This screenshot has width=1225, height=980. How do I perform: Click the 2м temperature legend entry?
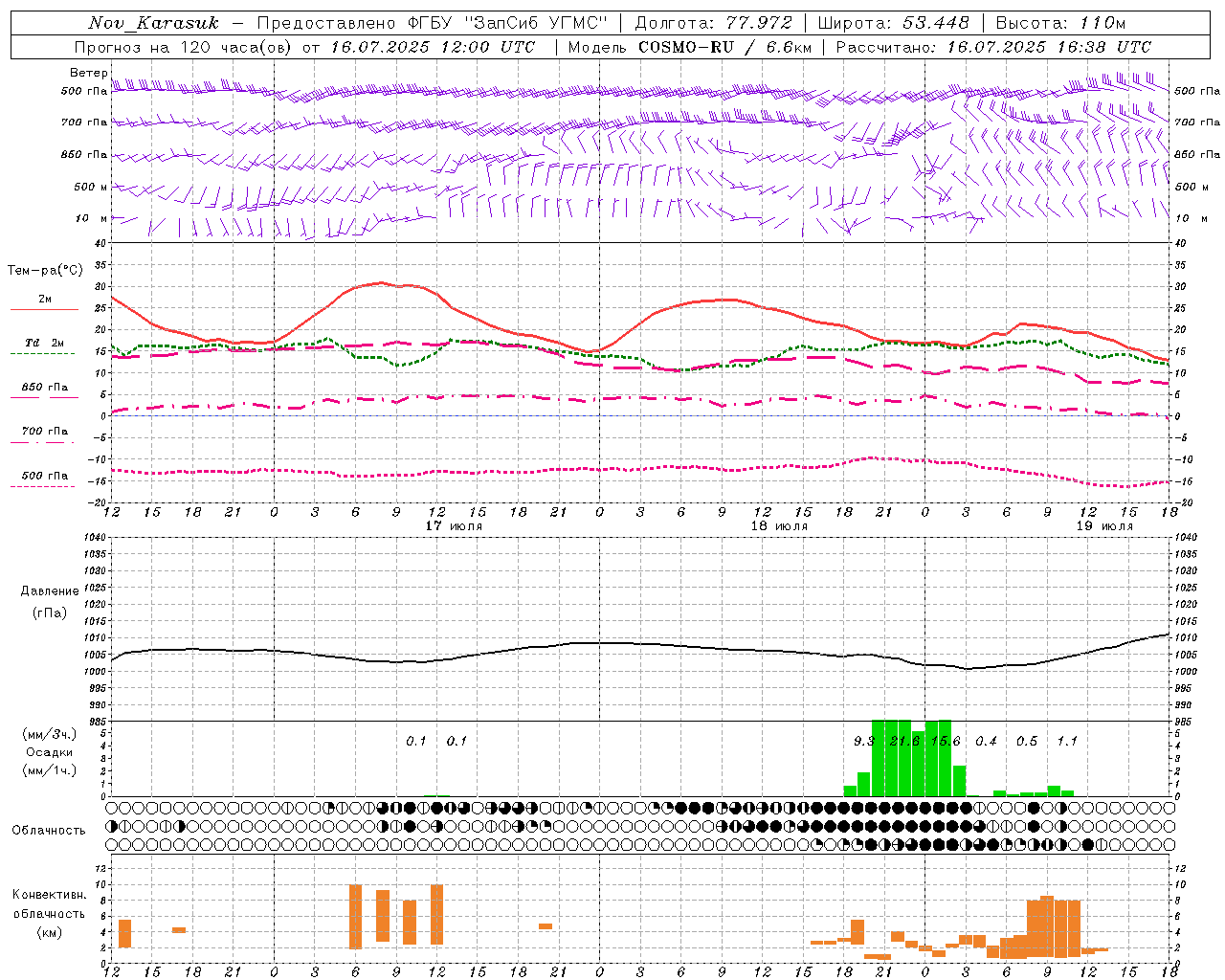pos(45,300)
